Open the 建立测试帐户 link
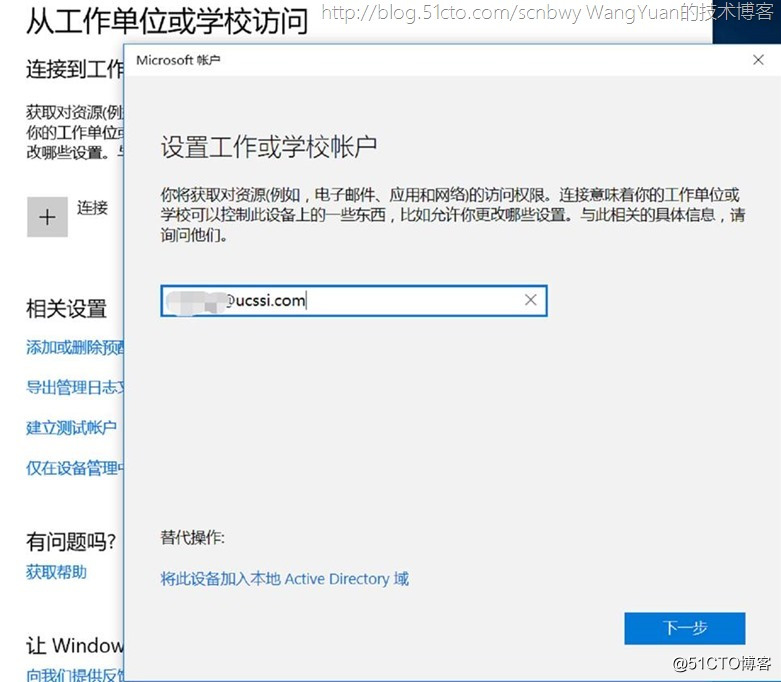The height and width of the screenshot is (682, 781). (71, 427)
